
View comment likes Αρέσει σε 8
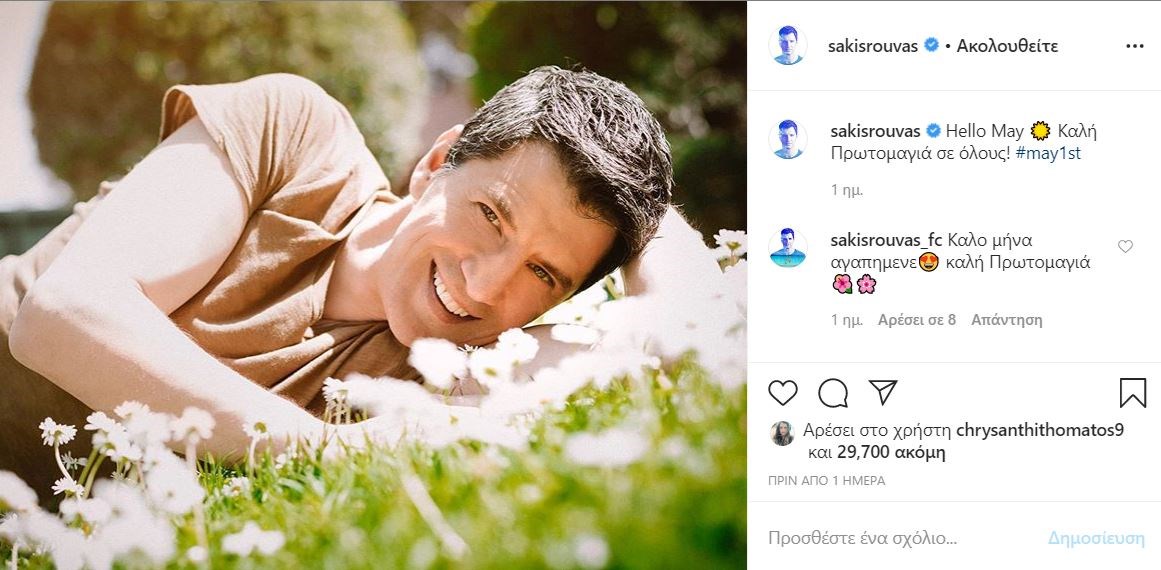[917, 320]
